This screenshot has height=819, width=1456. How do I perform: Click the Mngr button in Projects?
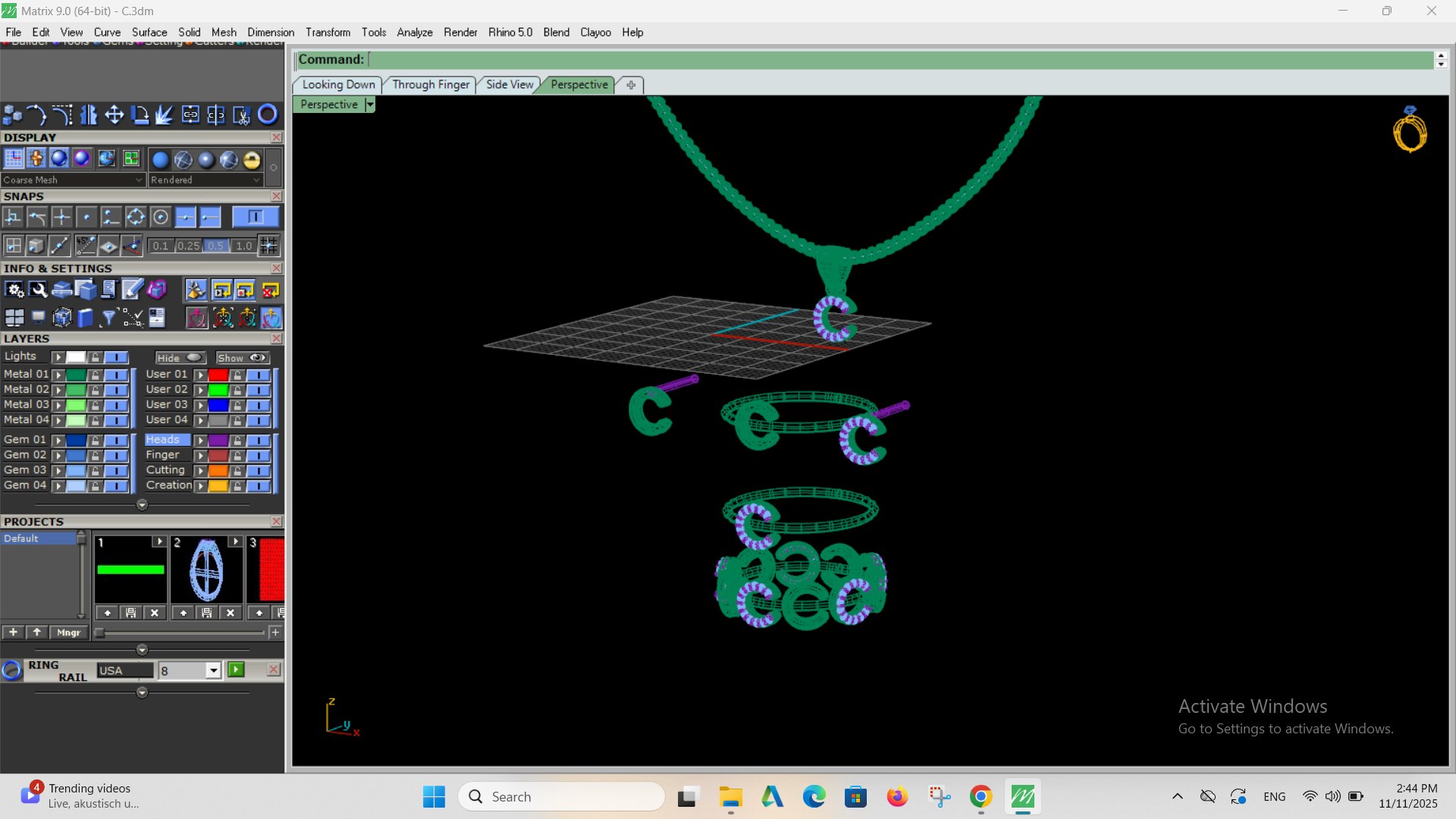68,632
